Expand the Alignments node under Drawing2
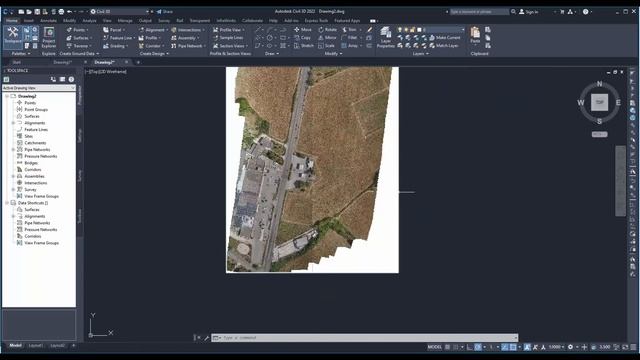Screen dimensions: 640x360 [13, 123]
